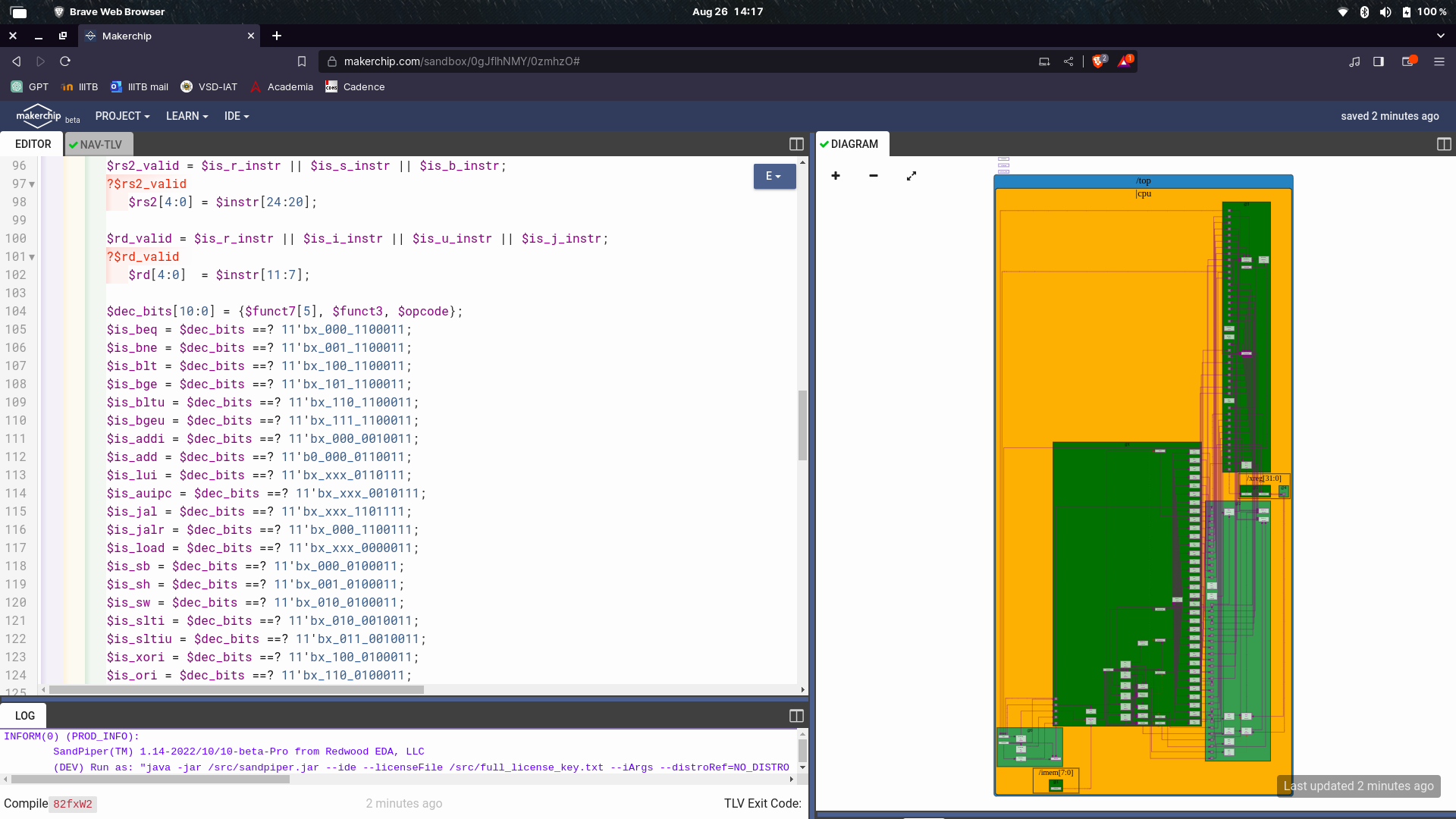Expand the diagram to fullscreen
This screenshot has width=1456, height=819.
point(911,175)
